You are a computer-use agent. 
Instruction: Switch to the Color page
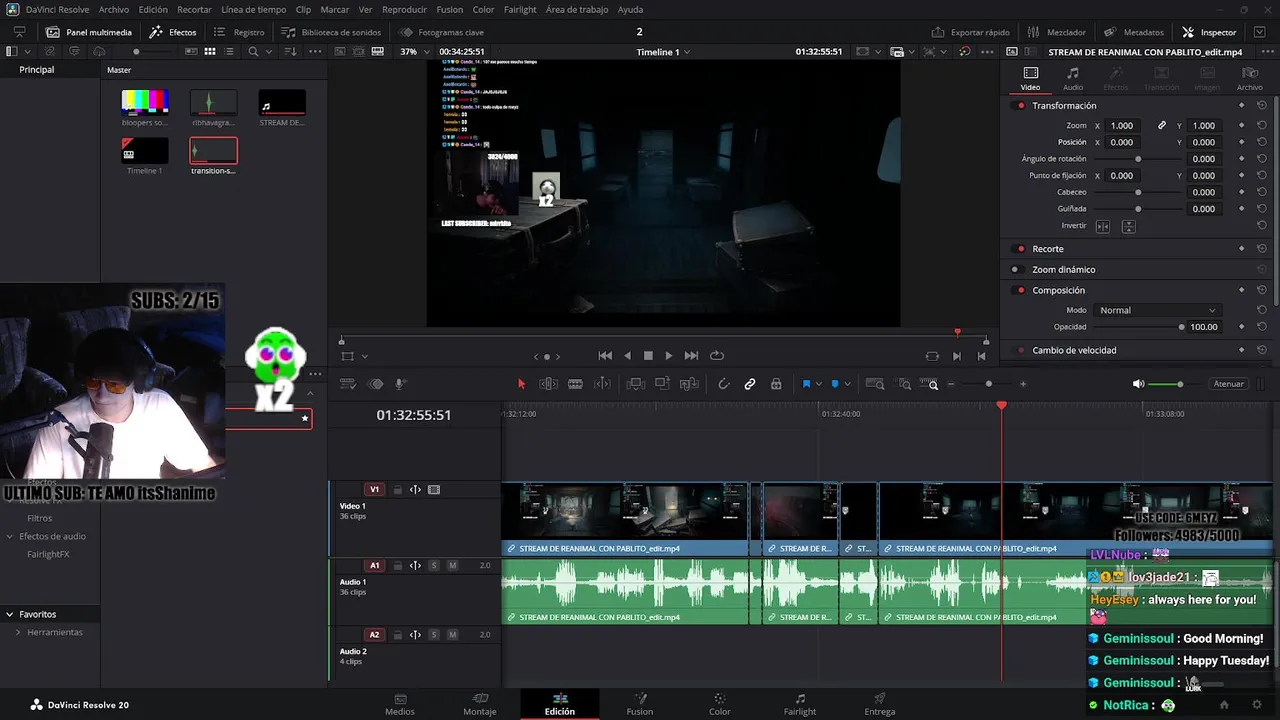click(720, 704)
